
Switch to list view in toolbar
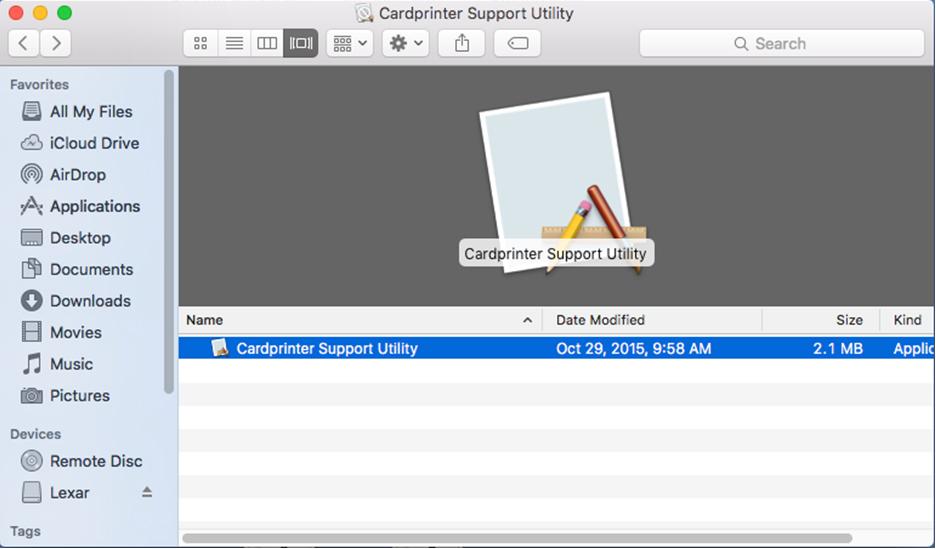233,43
